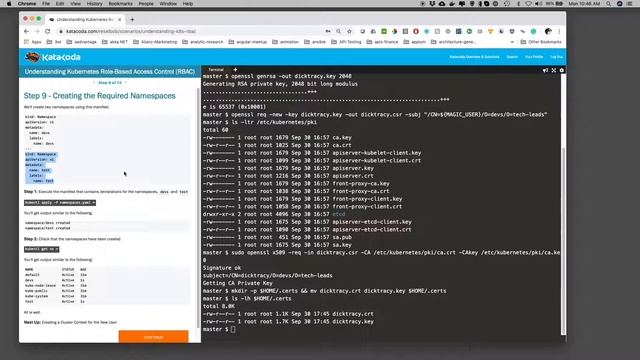Open a new Chrome tab

click(x=132, y=20)
